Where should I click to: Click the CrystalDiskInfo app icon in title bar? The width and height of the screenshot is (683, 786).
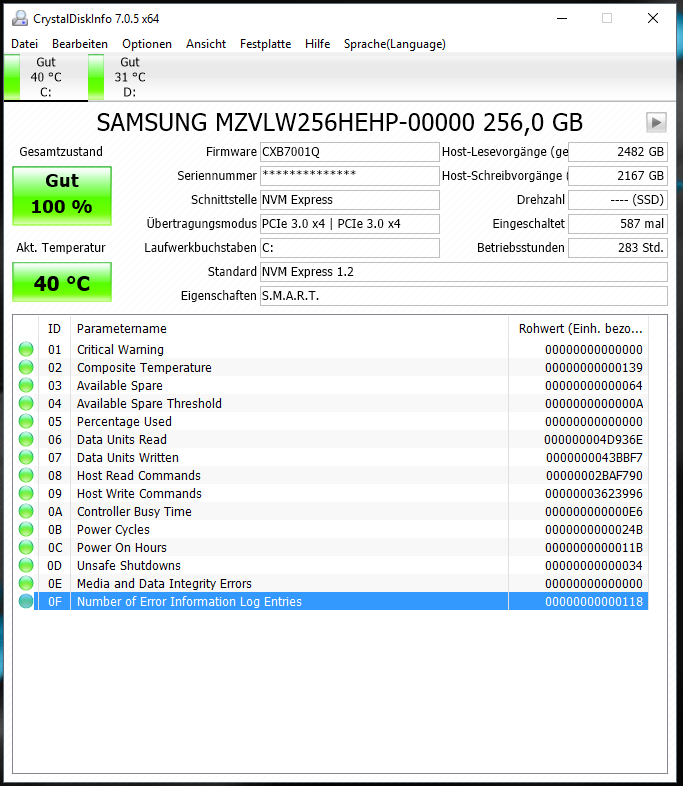click(x=20, y=19)
